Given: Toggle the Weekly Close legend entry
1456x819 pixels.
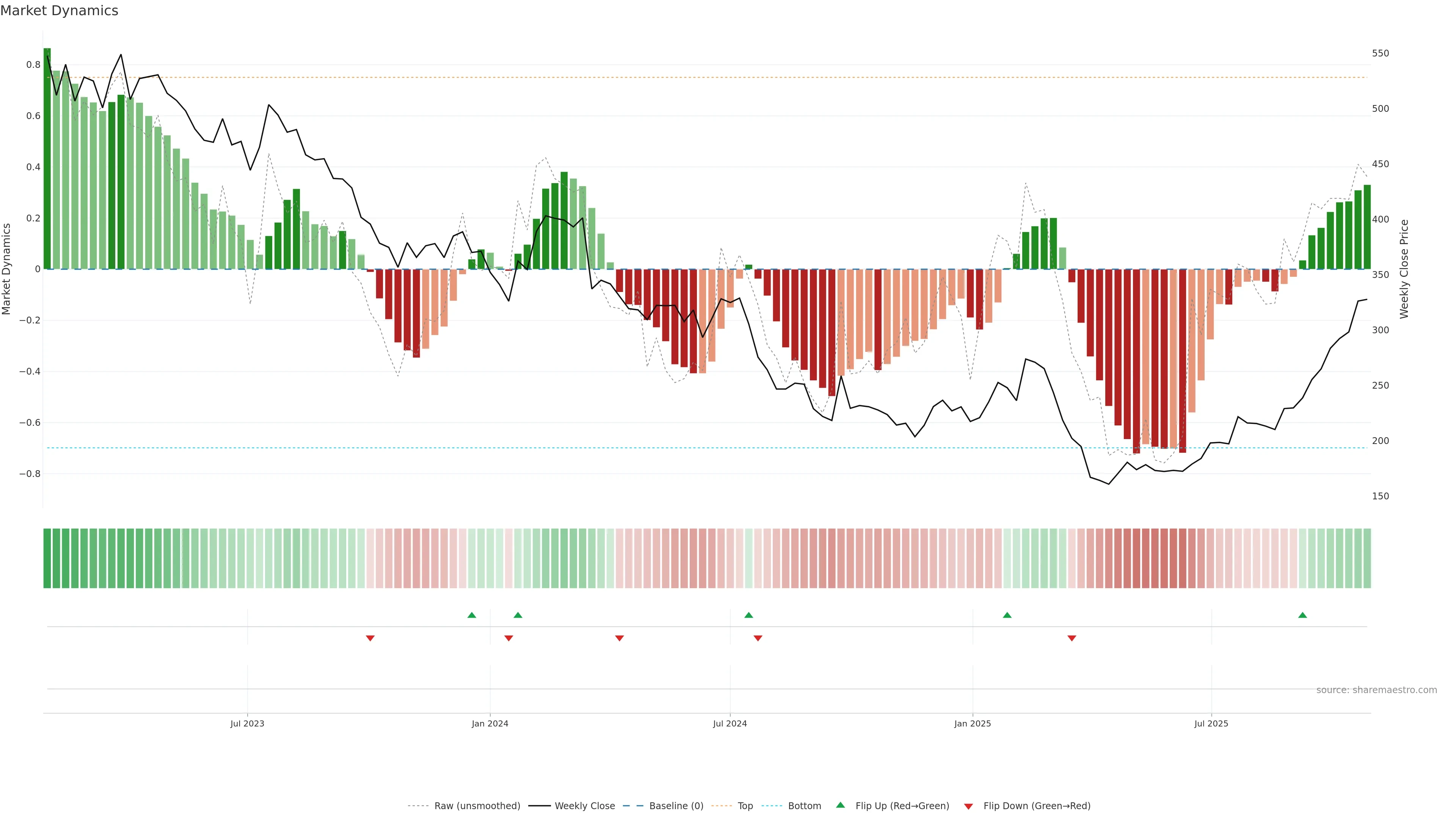Looking at the screenshot, I should [x=584, y=806].
